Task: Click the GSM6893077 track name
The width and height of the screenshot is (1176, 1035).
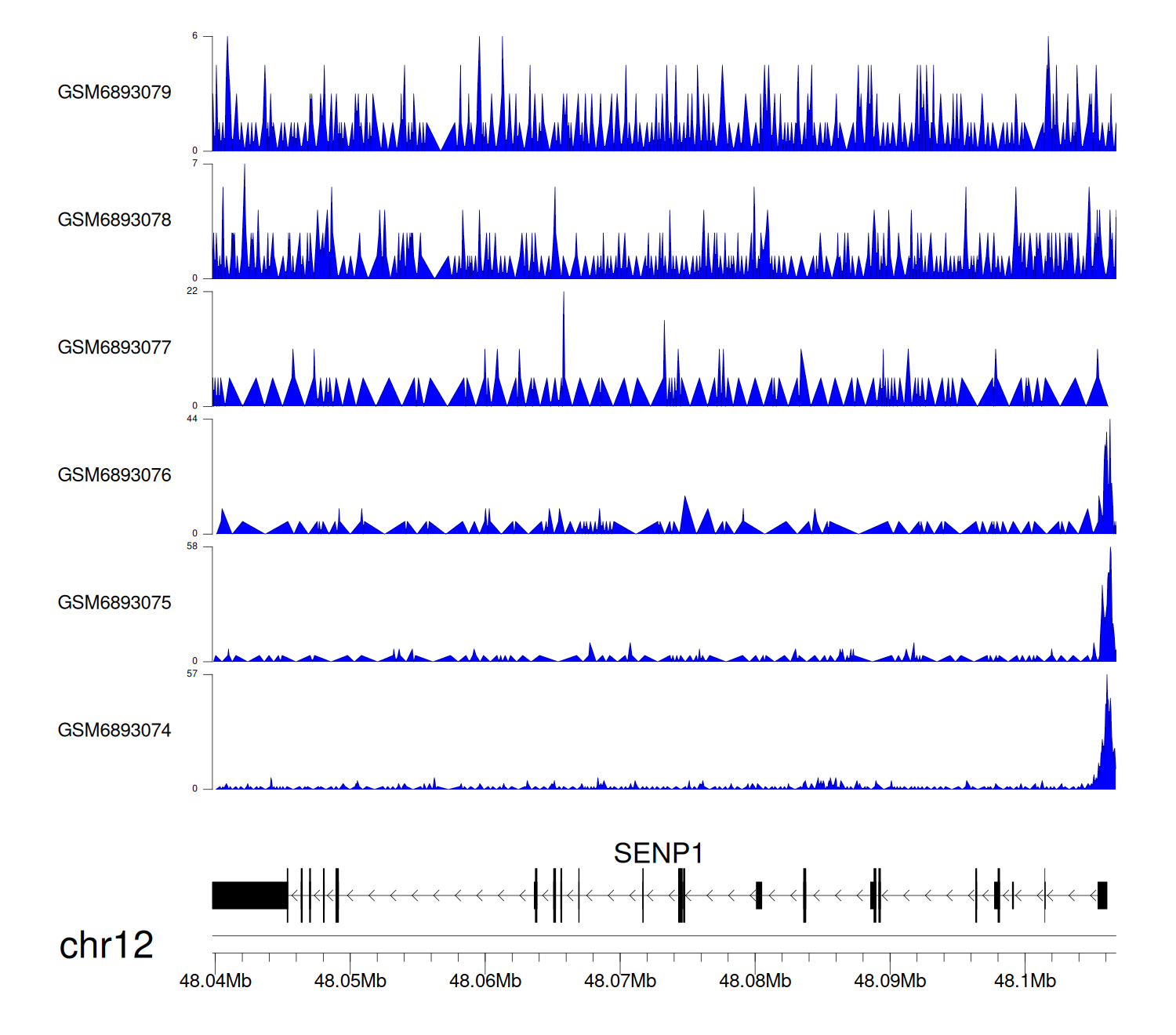Action: click(x=114, y=348)
